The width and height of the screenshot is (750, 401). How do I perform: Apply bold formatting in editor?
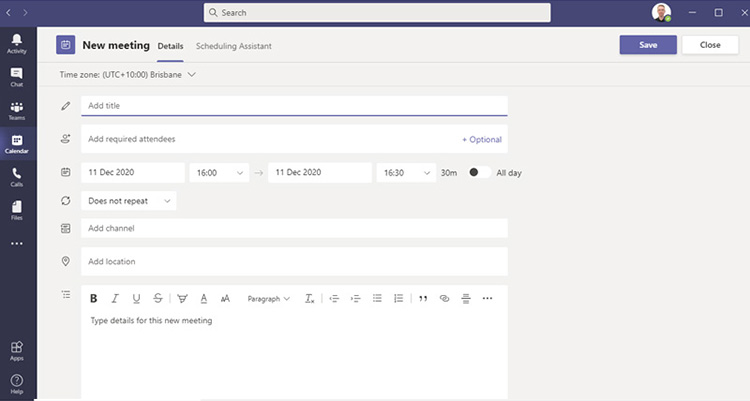[x=94, y=298]
